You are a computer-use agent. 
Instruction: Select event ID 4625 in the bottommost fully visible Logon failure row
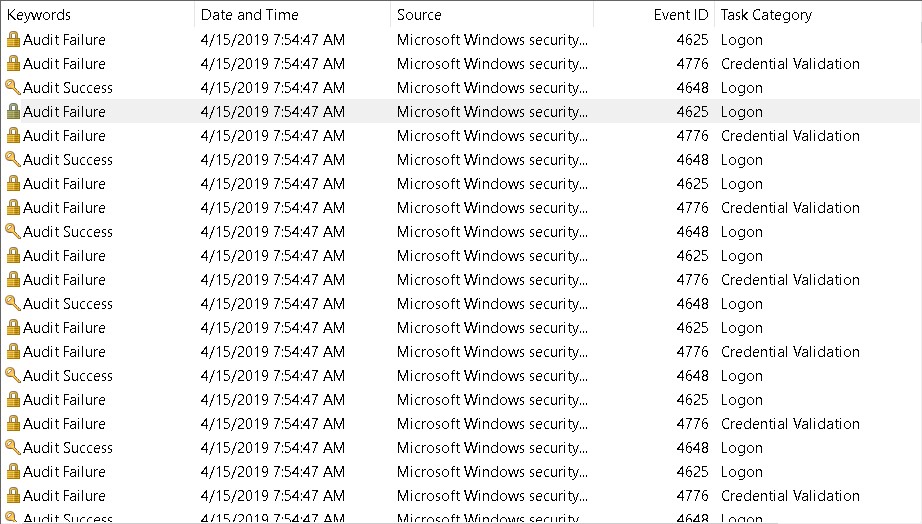(x=692, y=472)
